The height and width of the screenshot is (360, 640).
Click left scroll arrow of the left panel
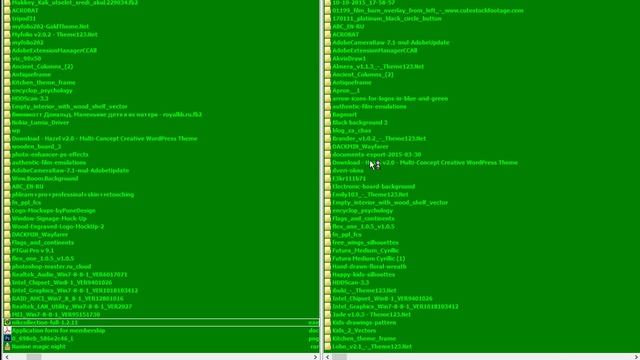pyautogui.click(x=7, y=357)
